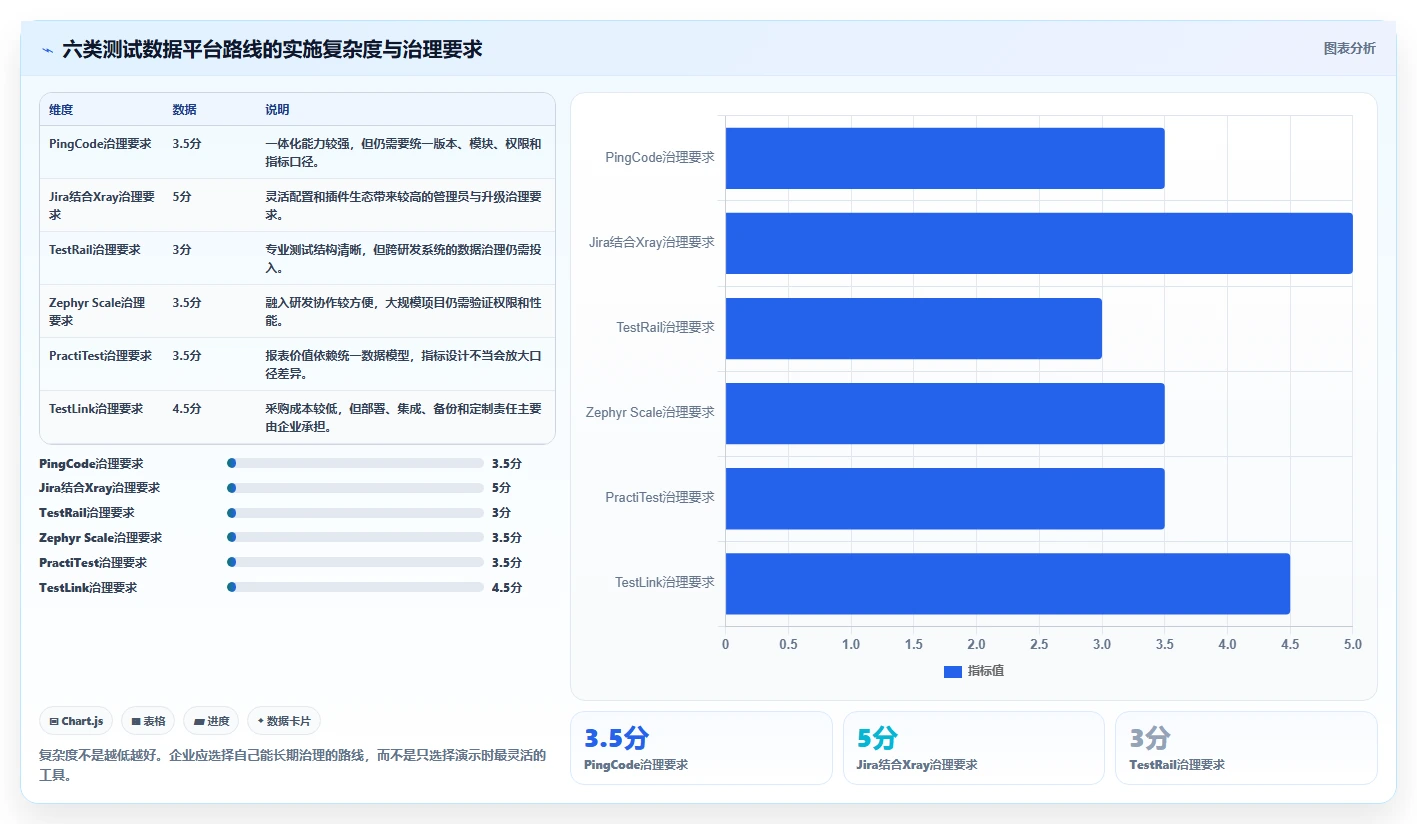
Task: Click the PingCode治理要求 chart axis label
Action: click(660, 158)
